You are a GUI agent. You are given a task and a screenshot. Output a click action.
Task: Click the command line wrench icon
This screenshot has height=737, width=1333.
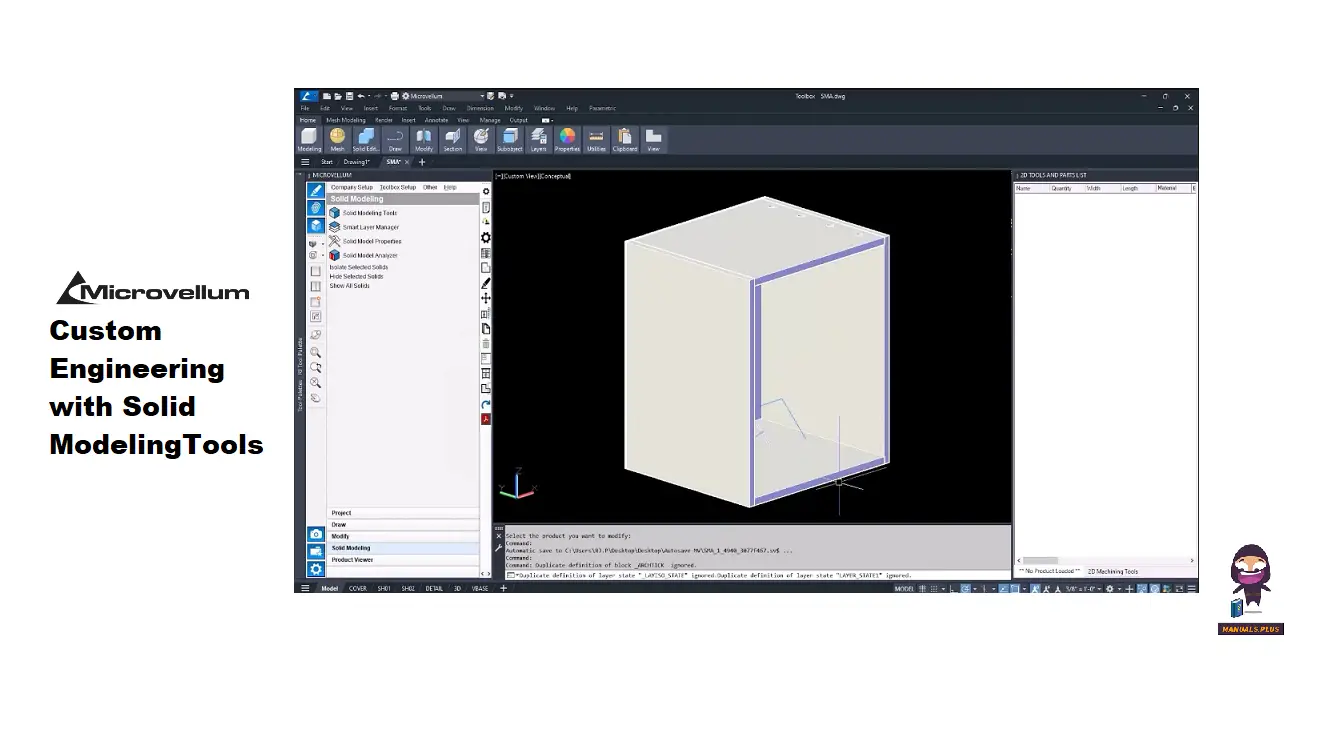tap(499, 548)
